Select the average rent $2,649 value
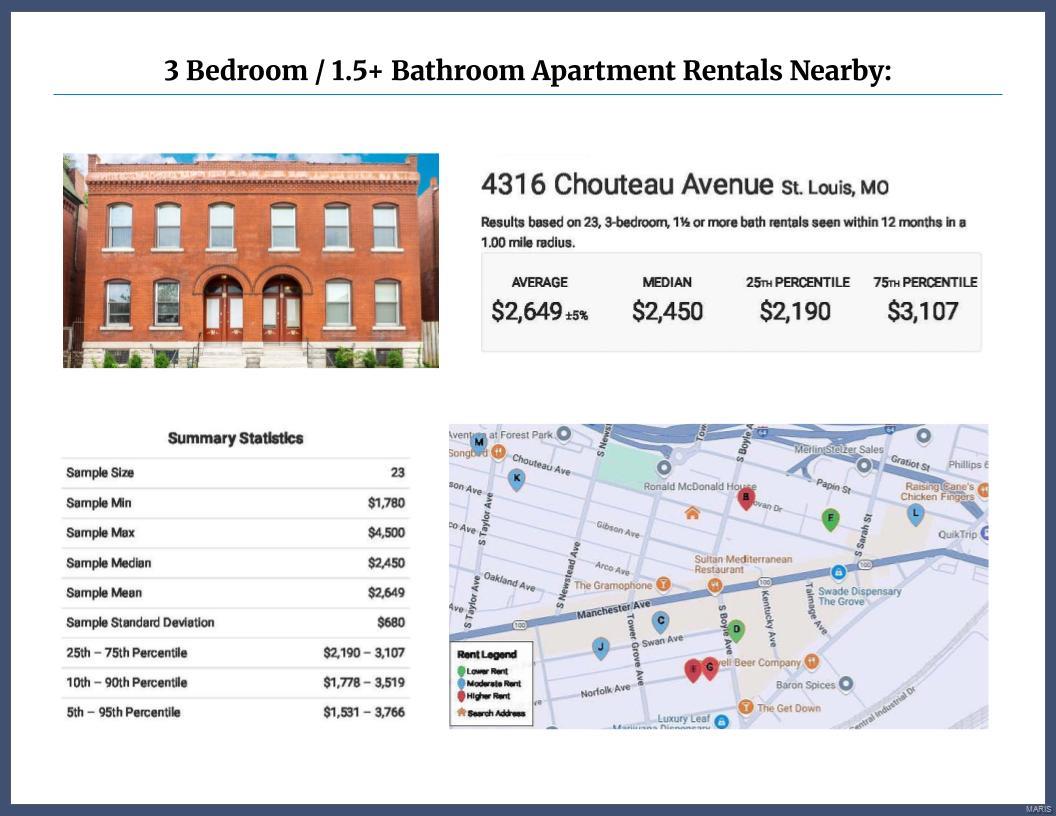This screenshot has width=1056, height=816. [527, 311]
